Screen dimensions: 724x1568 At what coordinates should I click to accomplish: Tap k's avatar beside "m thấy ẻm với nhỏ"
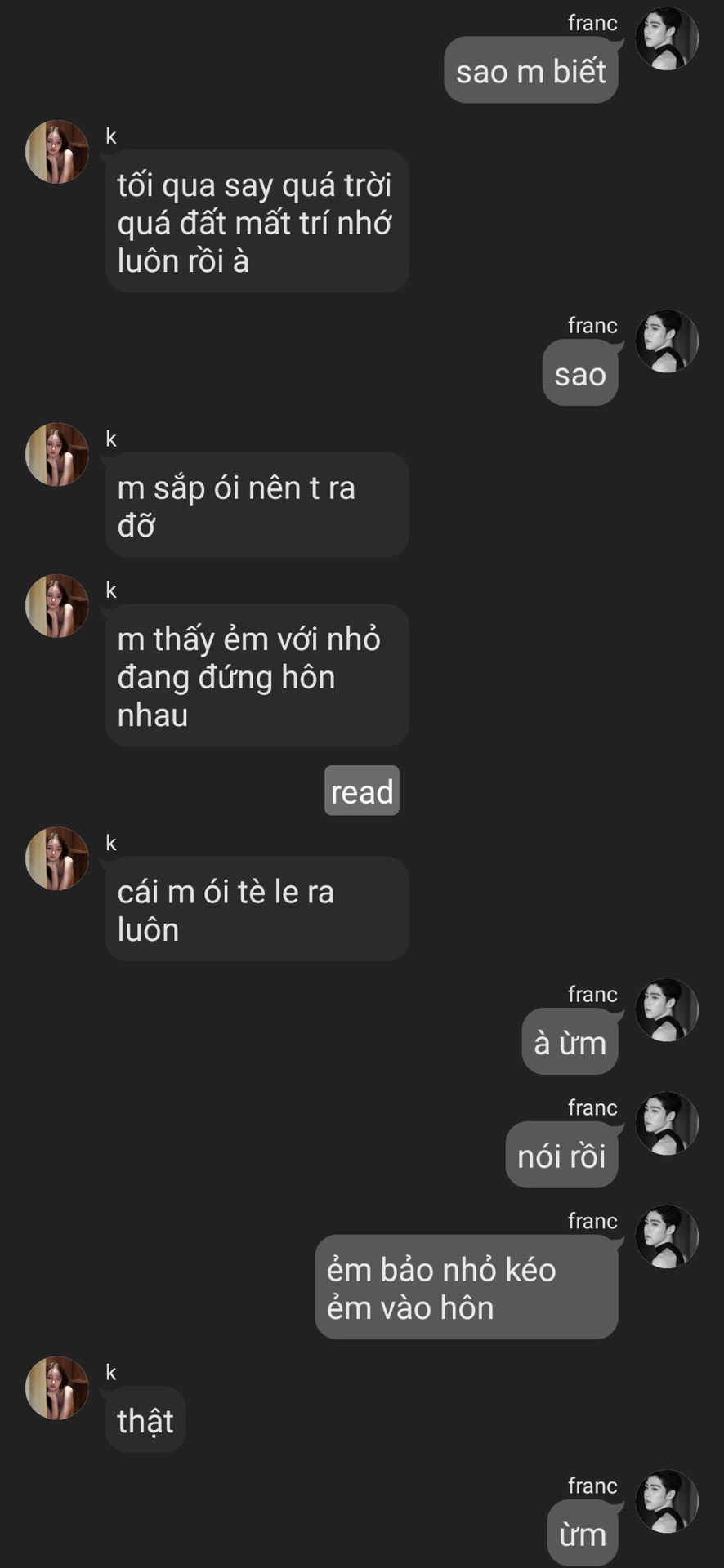(57, 606)
